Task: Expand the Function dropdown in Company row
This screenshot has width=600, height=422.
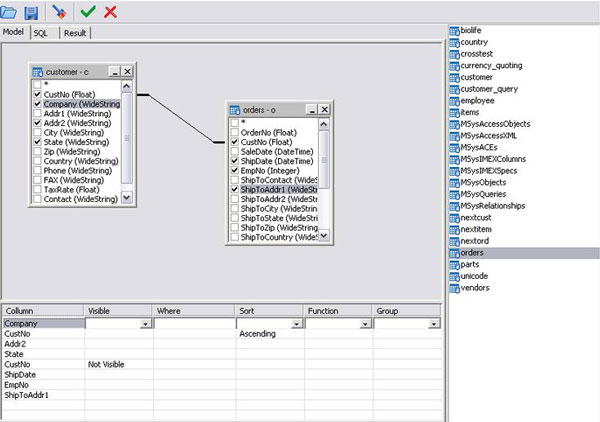Action: coord(364,324)
